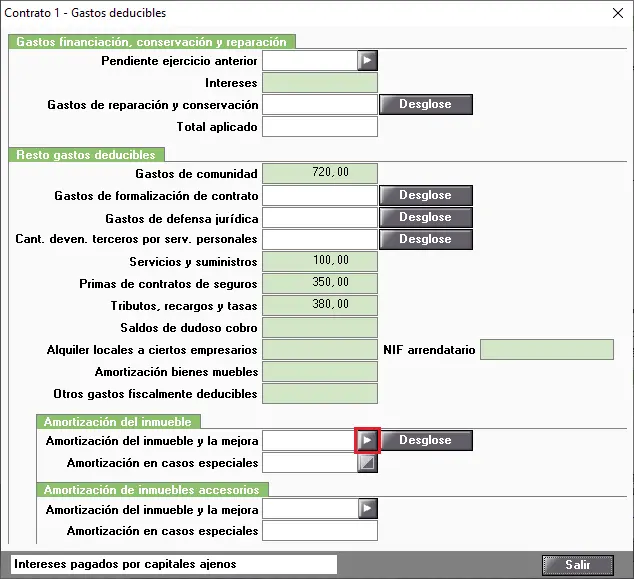Select Tributos, recargos y tasas field 380,00
The width and height of the screenshot is (634, 579).
tap(320, 306)
